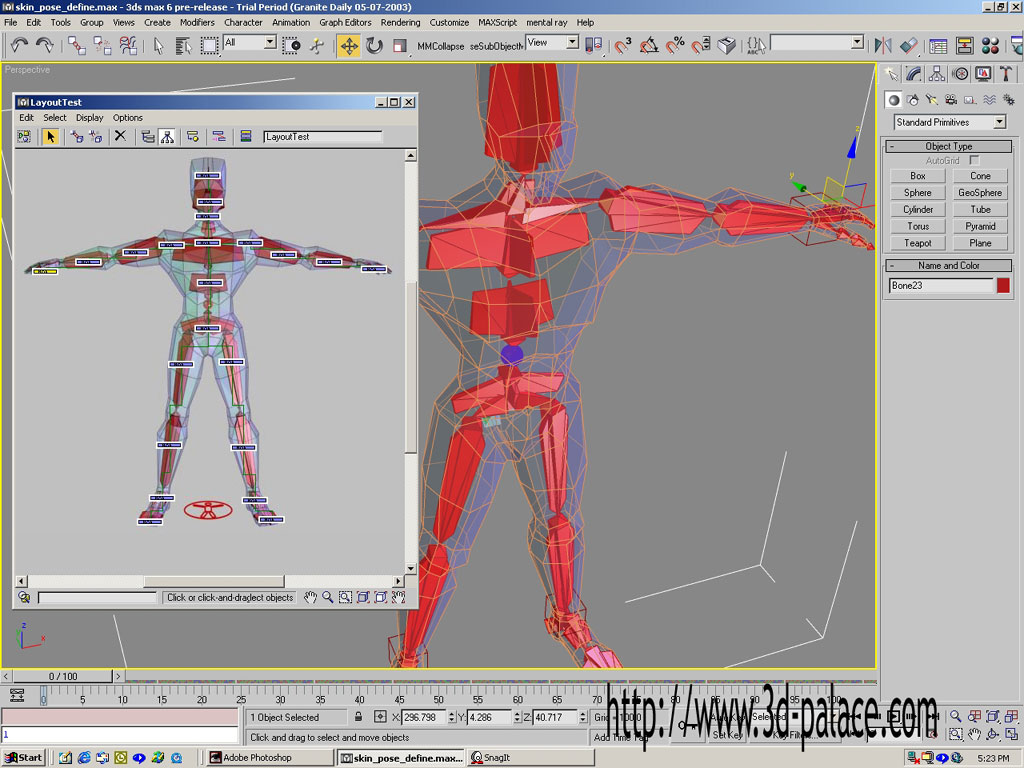Viewport: 1024px width, 768px height.
Task: Click LayoutTest vertical scrollbar down arrow
Action: coord(411,568)
